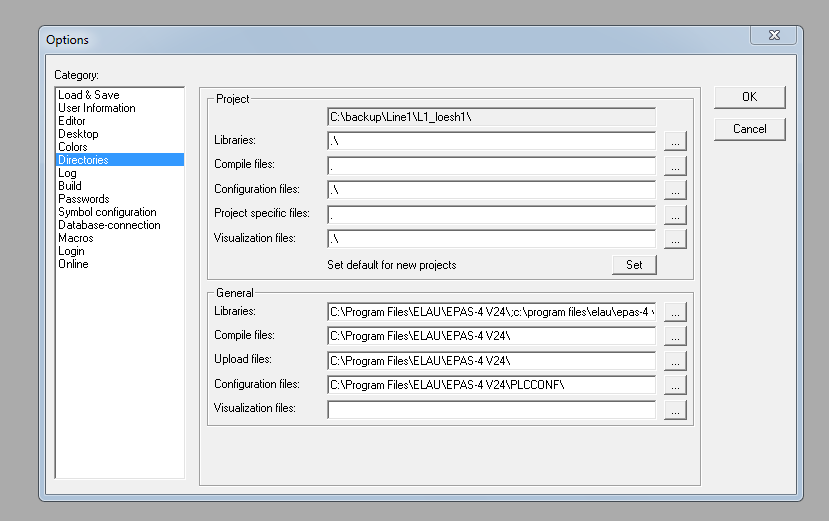Click the C:\backup\Line1\L1_loesh1\ project path
Viewport: 829px width, 521px height.
(492, 117)
